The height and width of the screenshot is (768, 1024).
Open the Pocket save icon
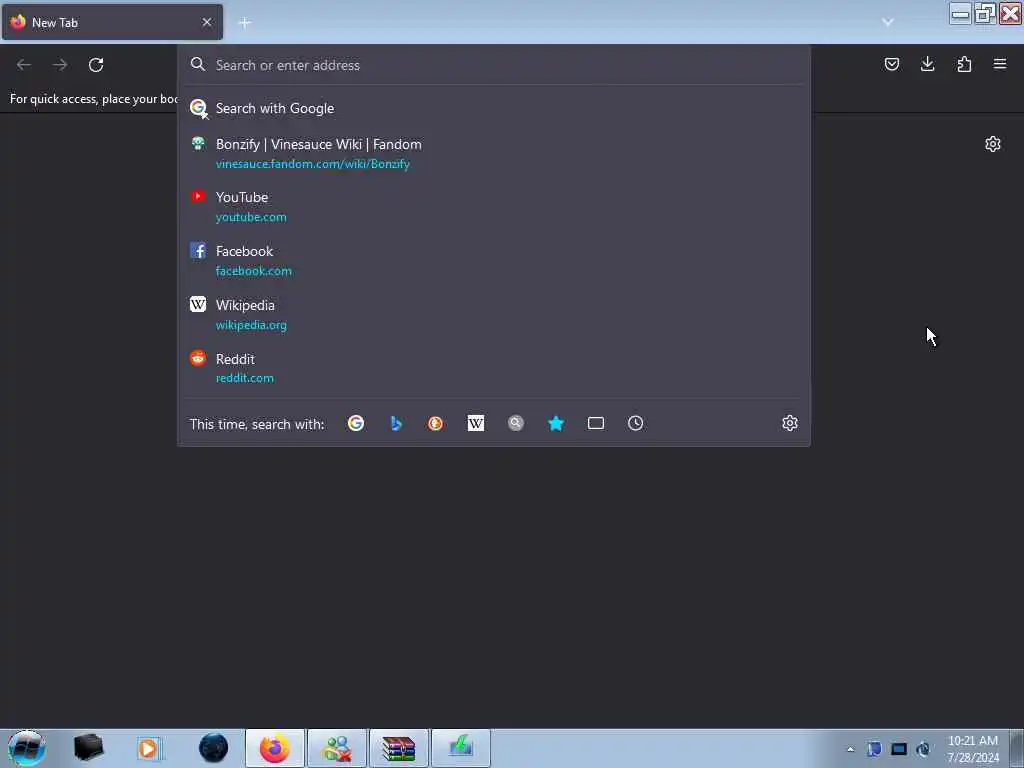[891, 64]
